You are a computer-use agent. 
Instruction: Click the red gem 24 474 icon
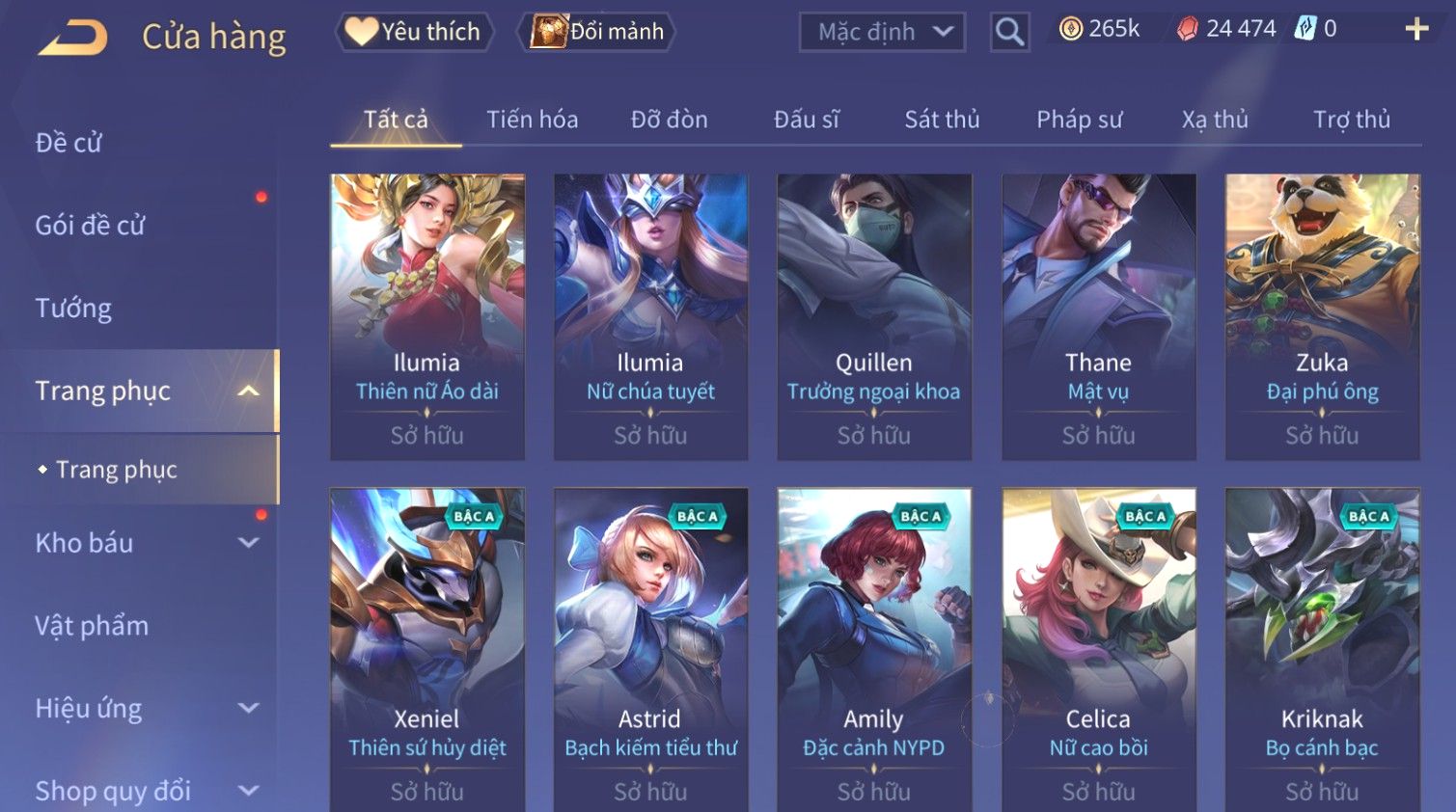[1188, 29]
